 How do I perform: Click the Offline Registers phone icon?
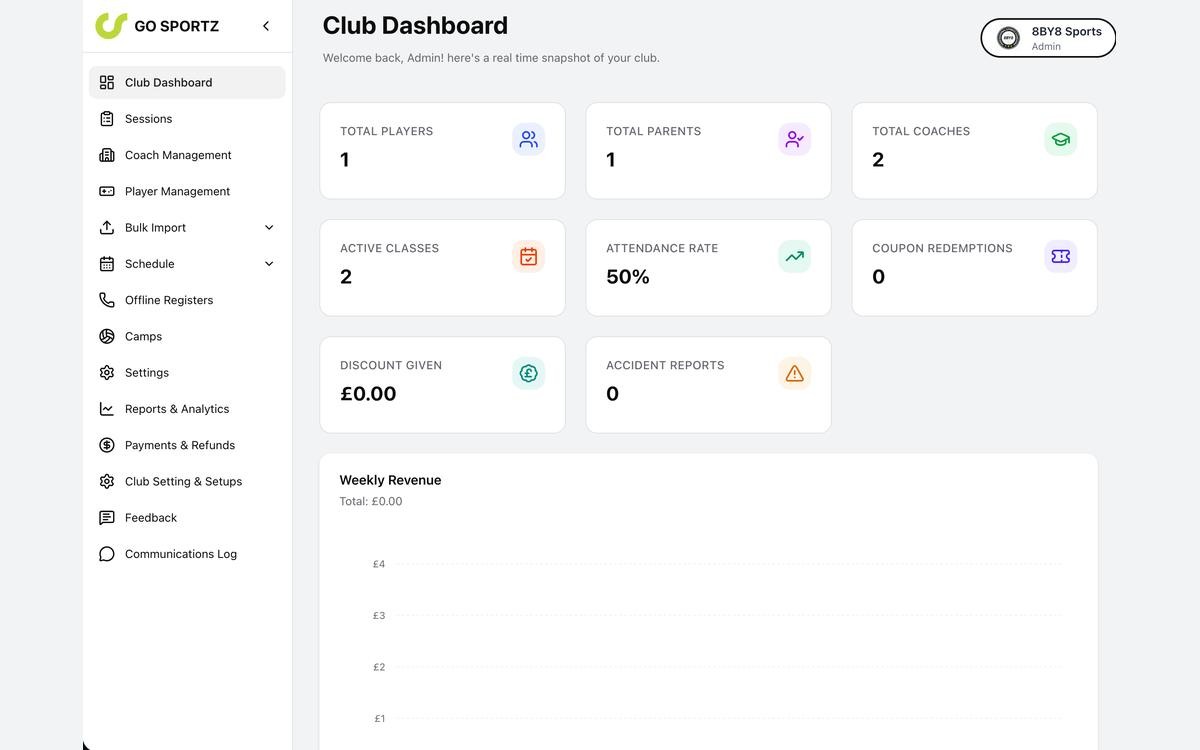point(107,300)
